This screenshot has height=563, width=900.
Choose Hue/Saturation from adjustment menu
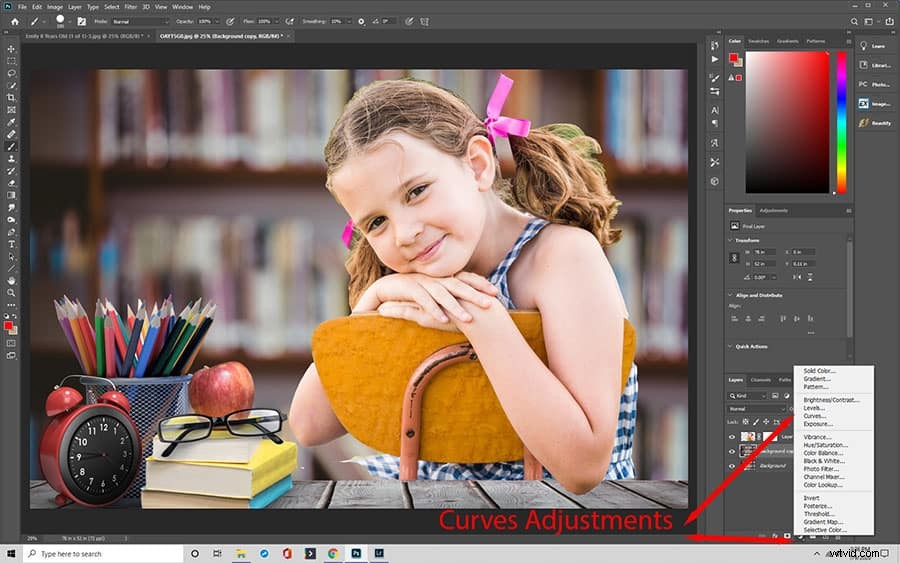click(825, 445)
